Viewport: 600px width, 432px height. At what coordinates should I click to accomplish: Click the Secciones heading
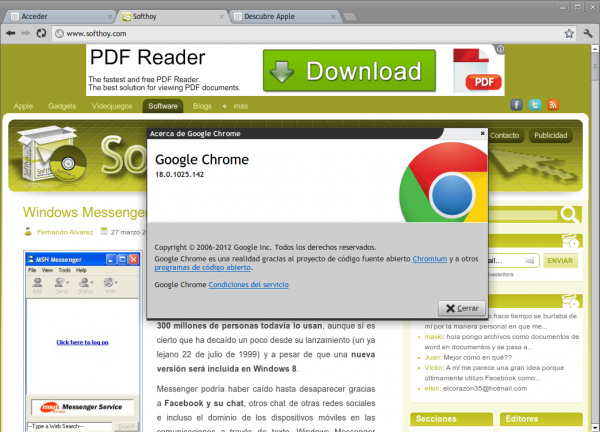coord(436,419)
